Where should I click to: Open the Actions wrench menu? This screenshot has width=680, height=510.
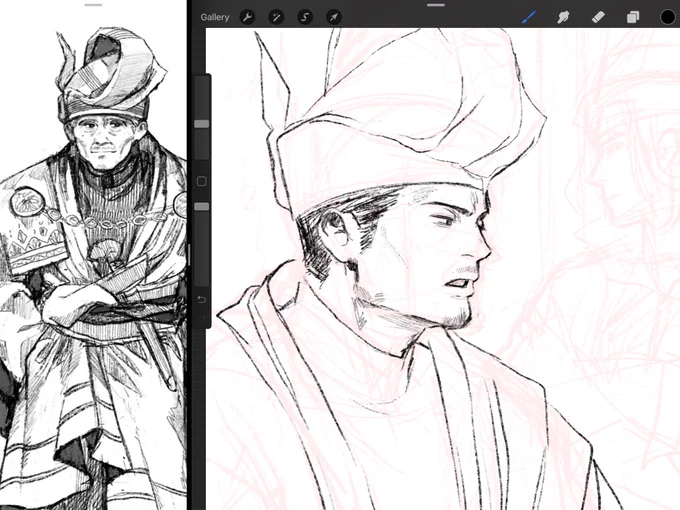[247, 17]
